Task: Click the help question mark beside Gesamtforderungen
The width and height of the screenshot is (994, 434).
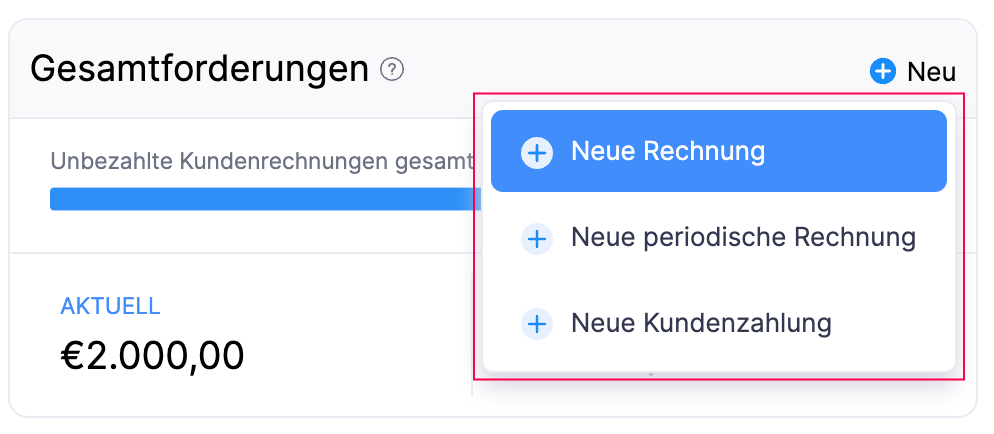Action: pyautogui.click(x=392, y=70)
